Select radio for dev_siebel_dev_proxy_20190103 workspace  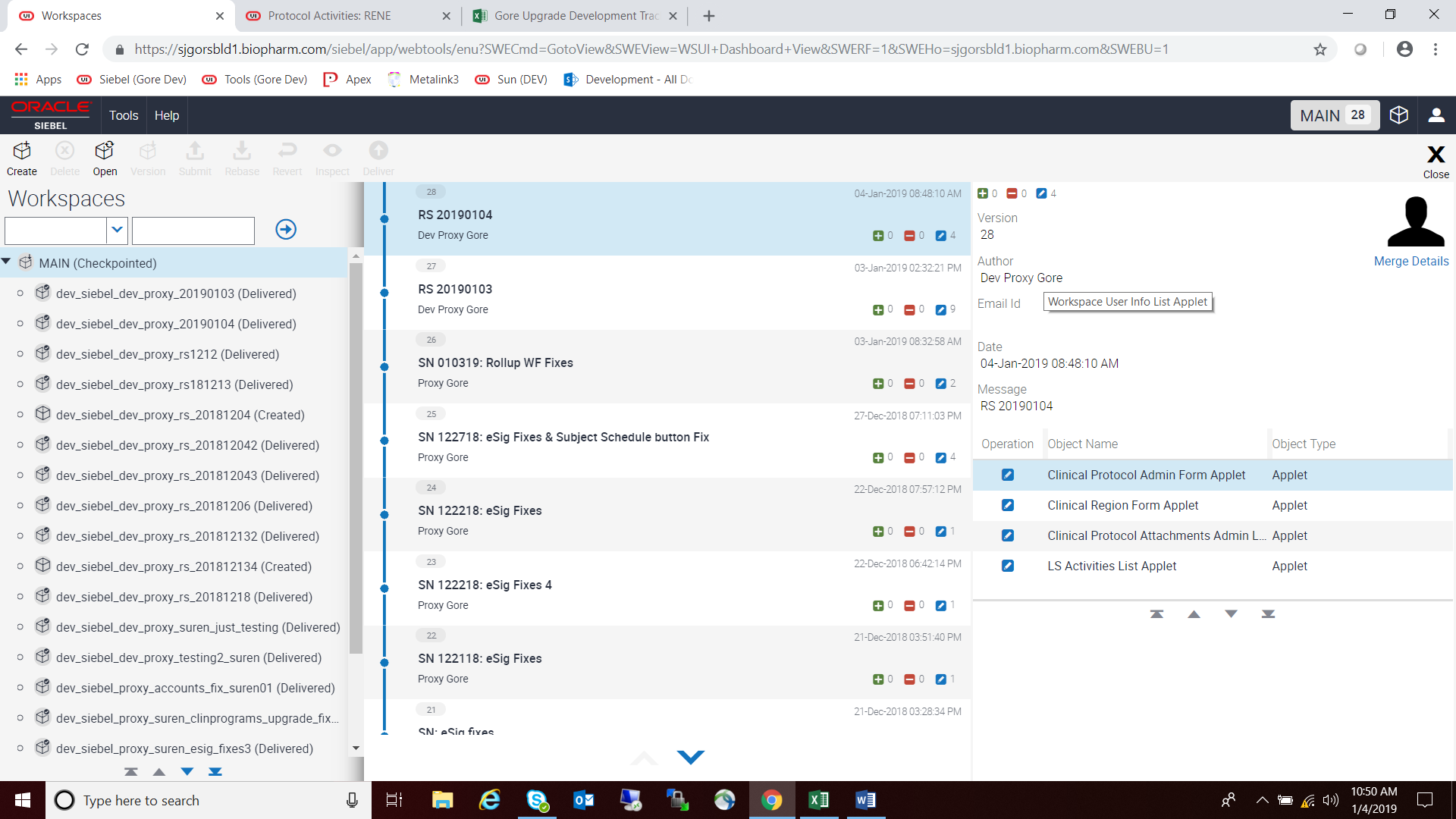(20, 293)
